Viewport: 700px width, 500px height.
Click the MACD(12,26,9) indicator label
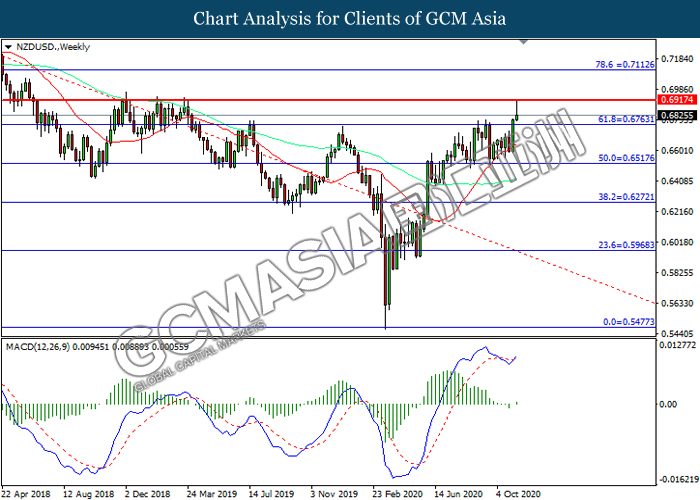point(96,347)
